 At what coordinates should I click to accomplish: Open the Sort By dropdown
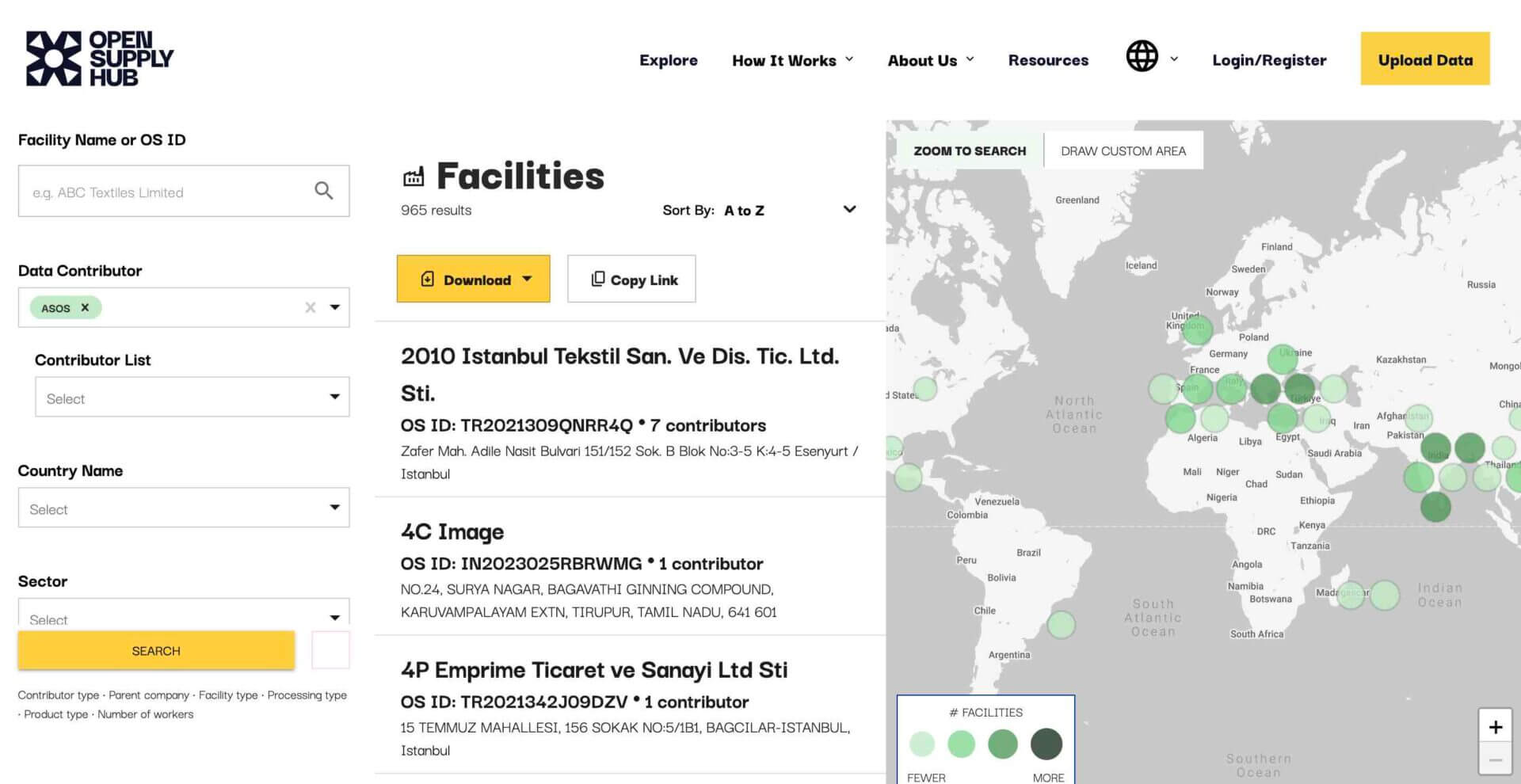[848, 209]
